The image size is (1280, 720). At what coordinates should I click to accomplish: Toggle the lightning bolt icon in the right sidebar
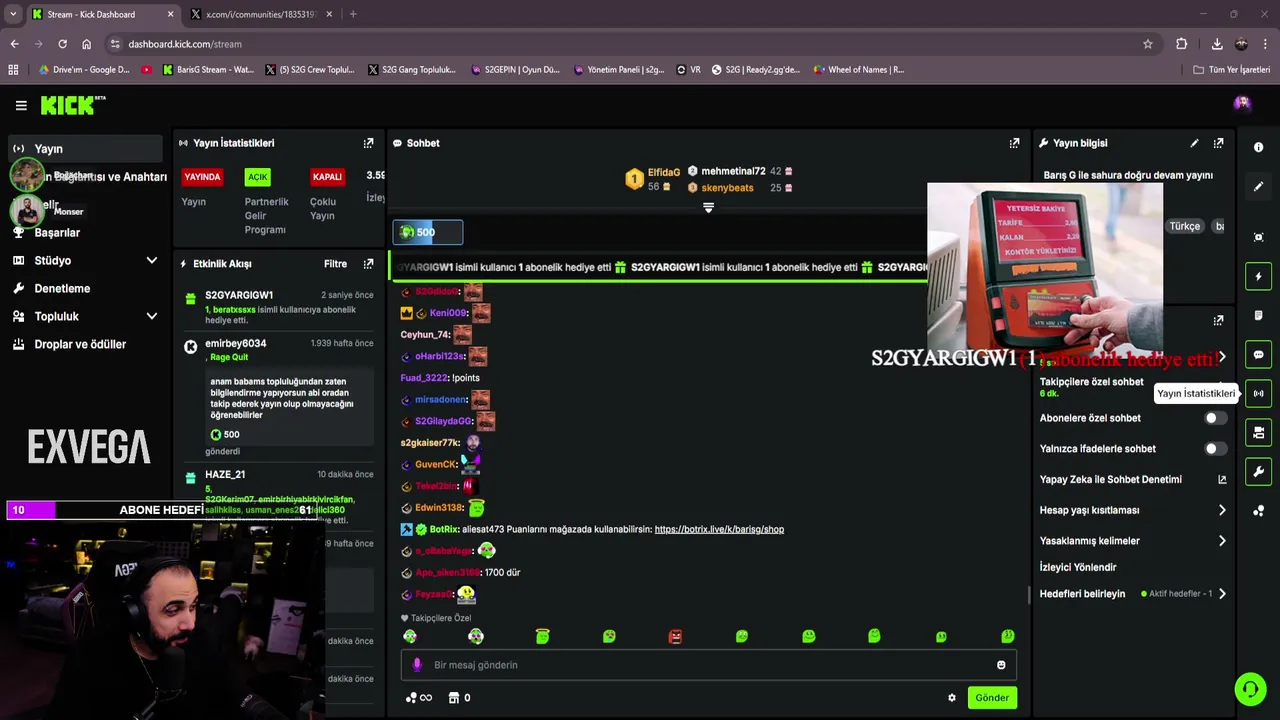1259,276
